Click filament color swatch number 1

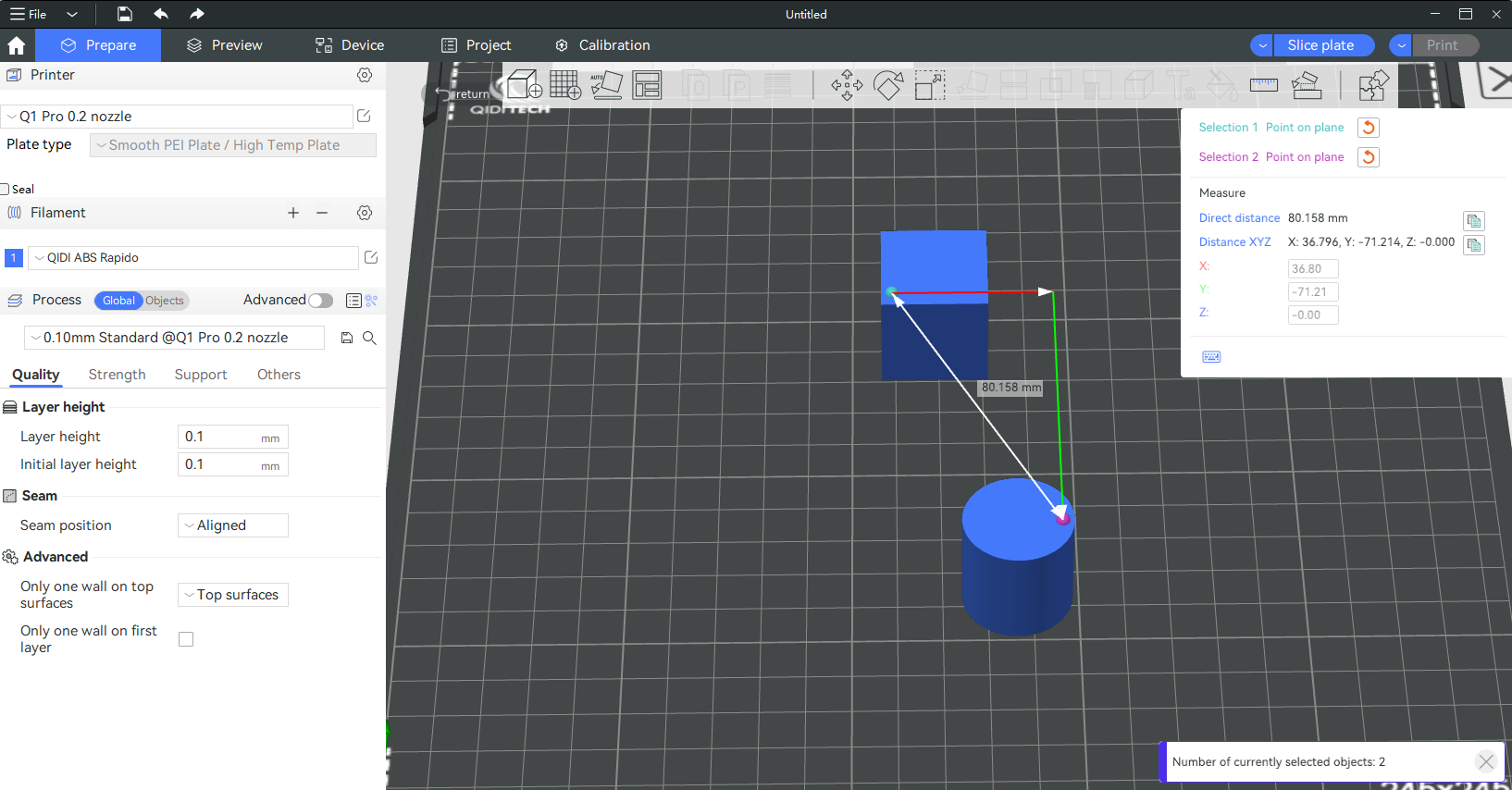tap(14, 258)
